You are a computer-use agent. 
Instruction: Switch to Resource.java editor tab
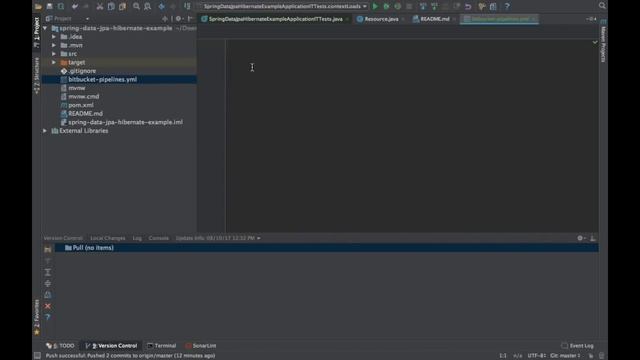pyautogui.click(x=381, y=19)
